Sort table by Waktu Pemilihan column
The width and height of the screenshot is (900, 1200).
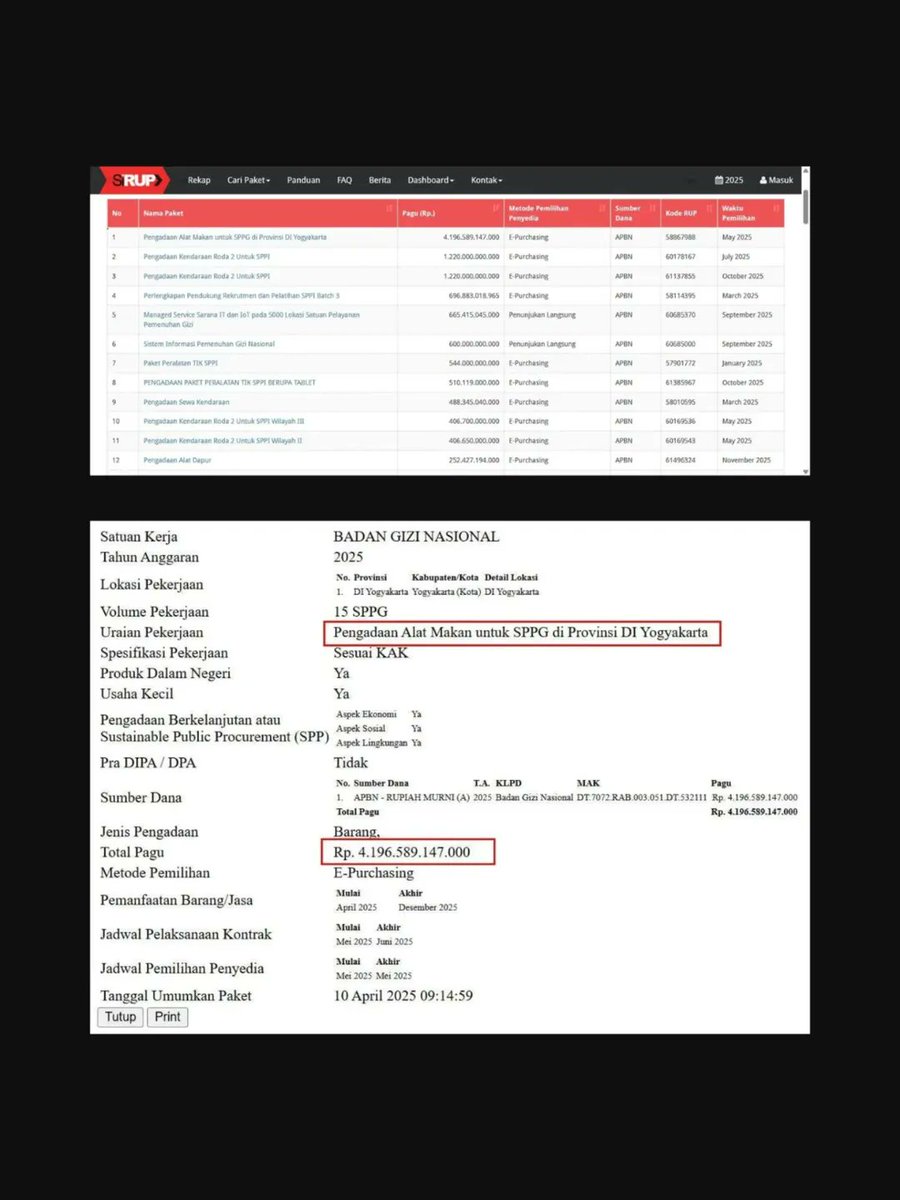pos(750,213)
